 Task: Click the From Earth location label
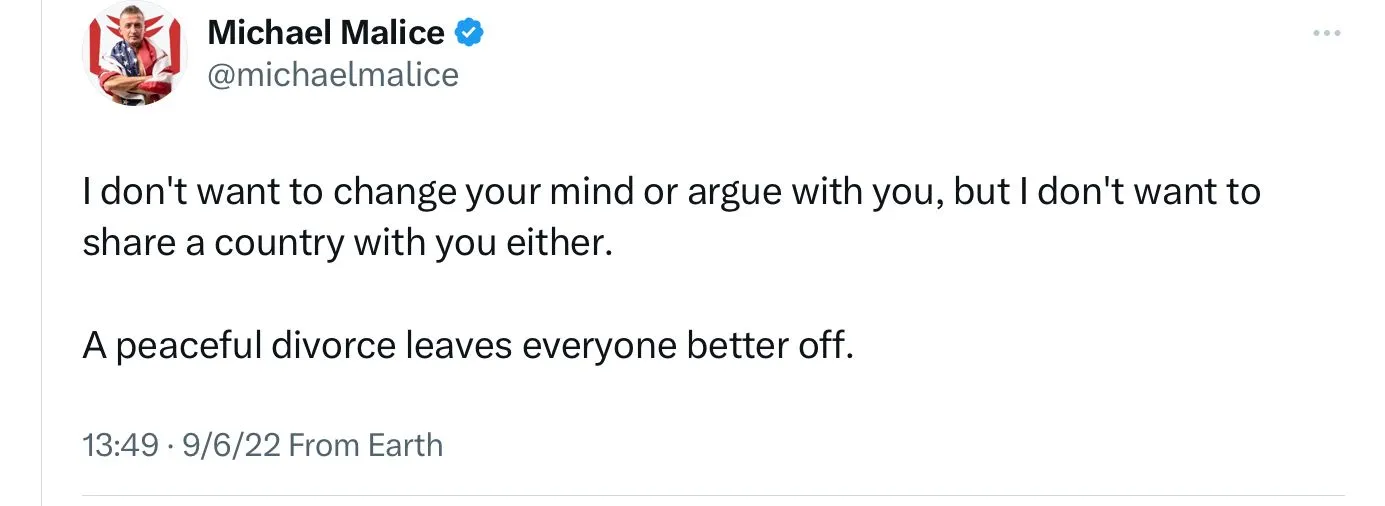[x=365, y=444]
